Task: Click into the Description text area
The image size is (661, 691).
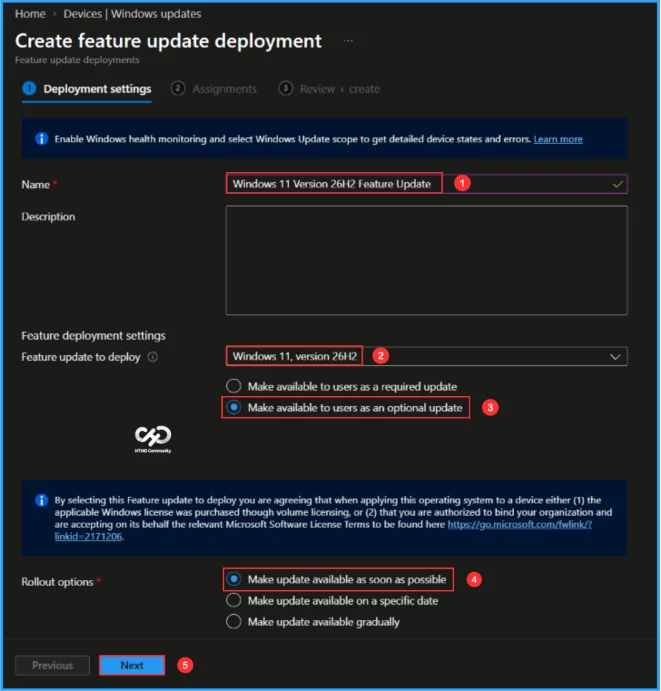Action: click(427, 260)
